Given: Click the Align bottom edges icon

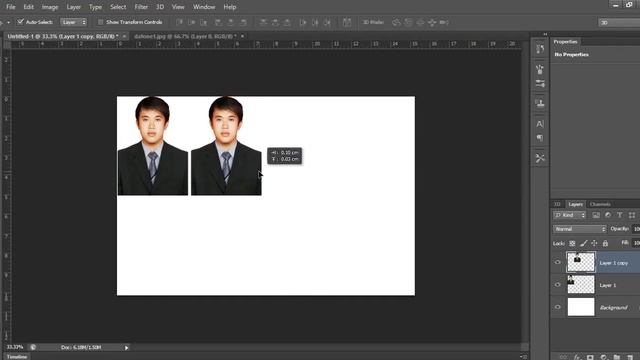Looking at the screenshot, I should tap(204, 22).
